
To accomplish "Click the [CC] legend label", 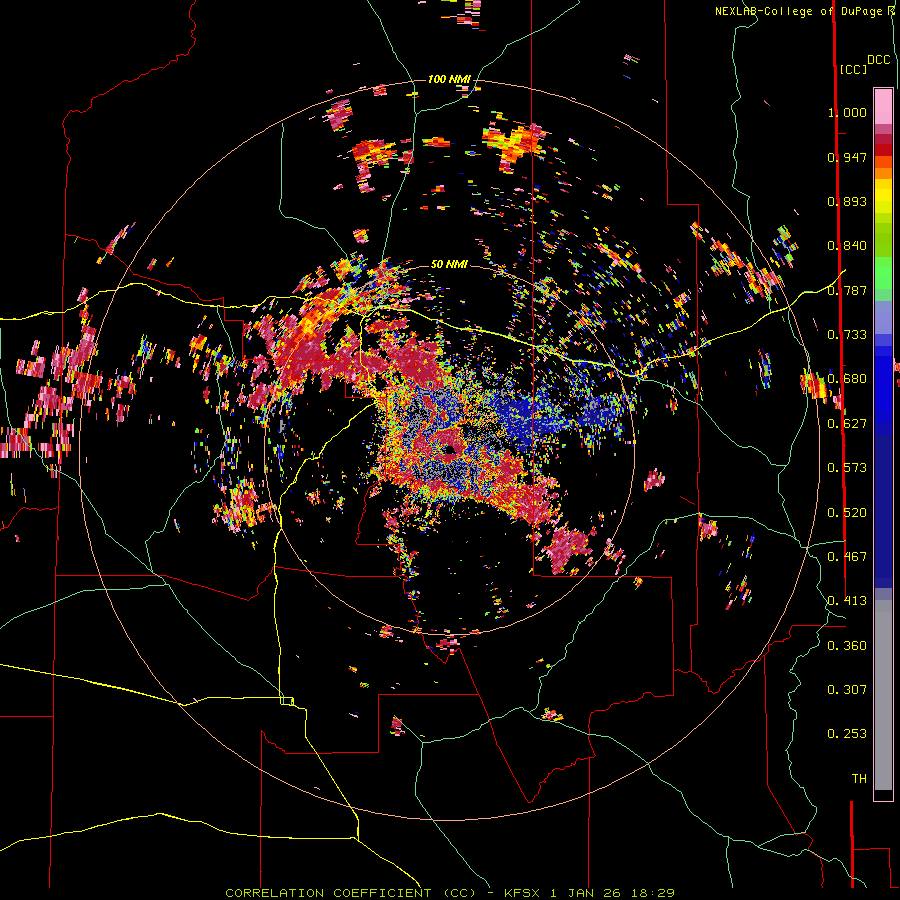I will [853, 69].
